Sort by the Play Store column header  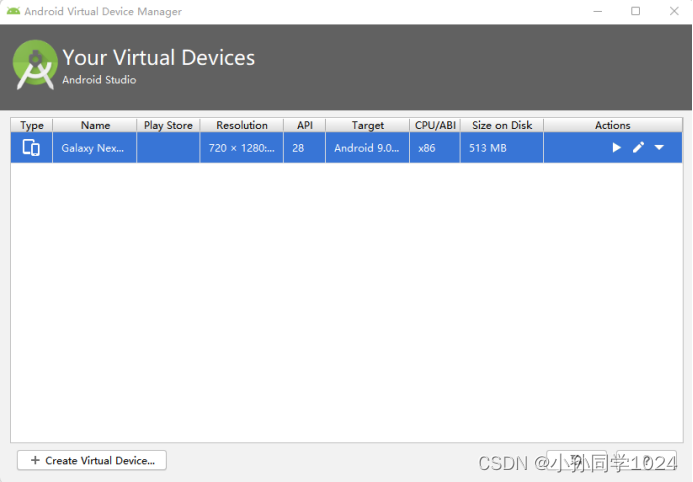click(x=168, y=125)
